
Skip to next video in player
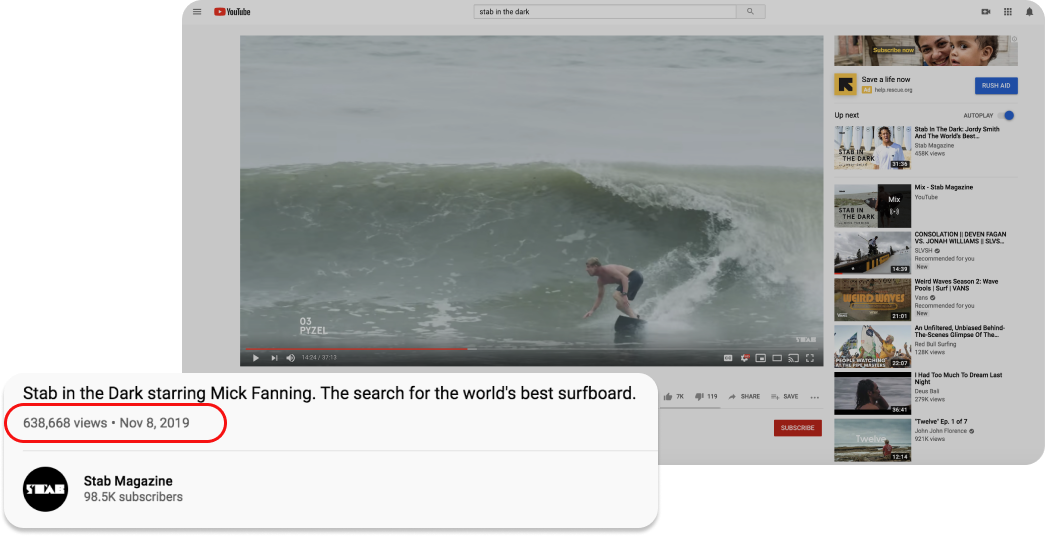[x=274, y=358]
